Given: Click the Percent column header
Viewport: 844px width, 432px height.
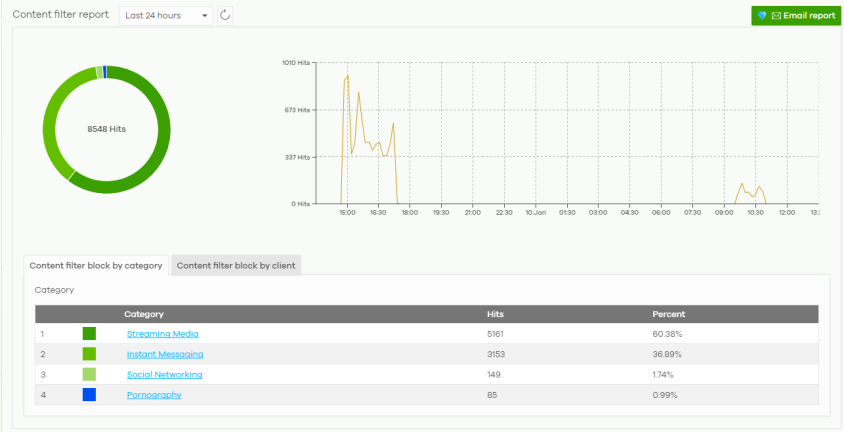Looking at the screenshot, I should click(x=668, y=314).
